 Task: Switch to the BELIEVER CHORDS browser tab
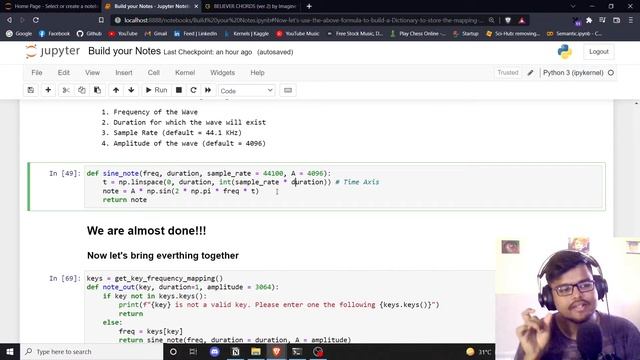[x=251, y=6]
